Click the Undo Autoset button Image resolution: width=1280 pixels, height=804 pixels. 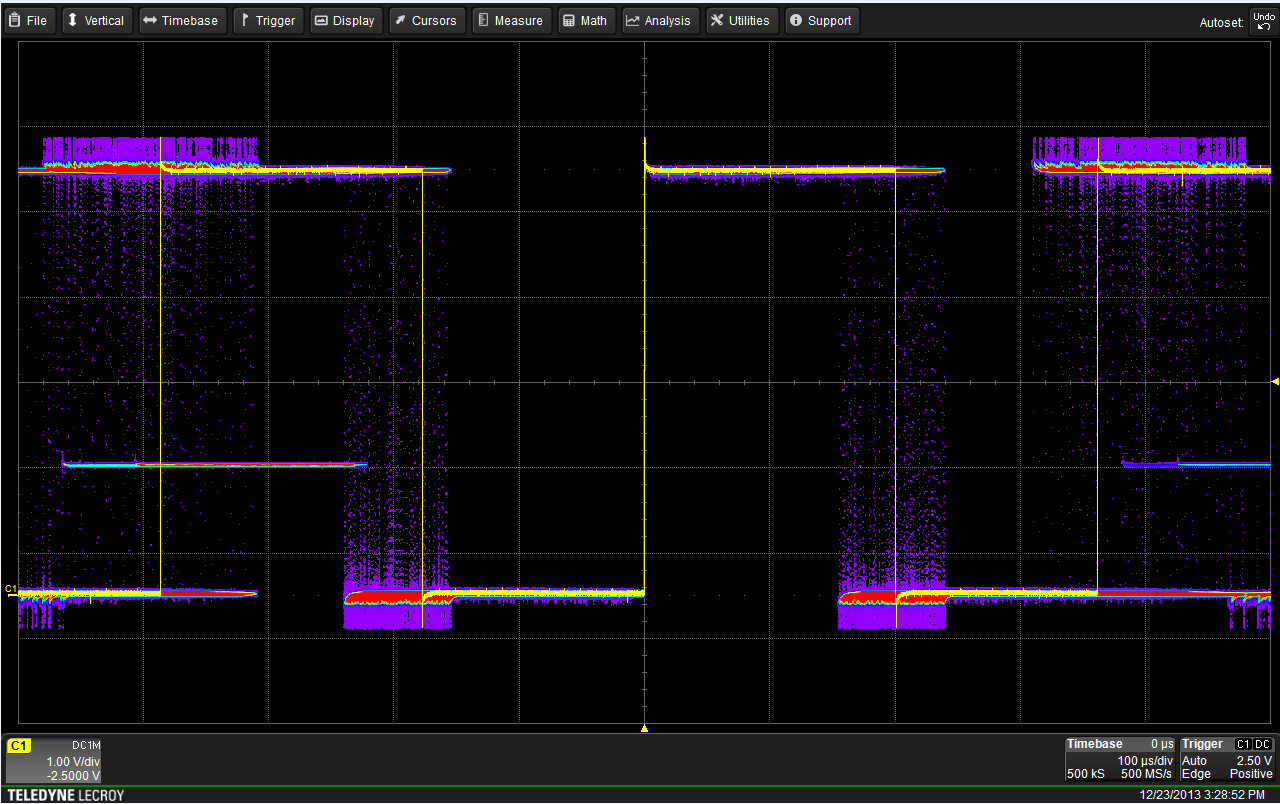pyautogui.click(x=1265, y=20)
